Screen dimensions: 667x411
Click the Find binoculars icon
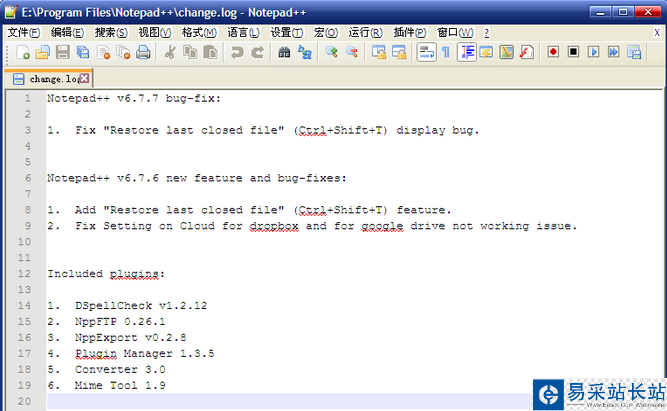pos(284,52)
